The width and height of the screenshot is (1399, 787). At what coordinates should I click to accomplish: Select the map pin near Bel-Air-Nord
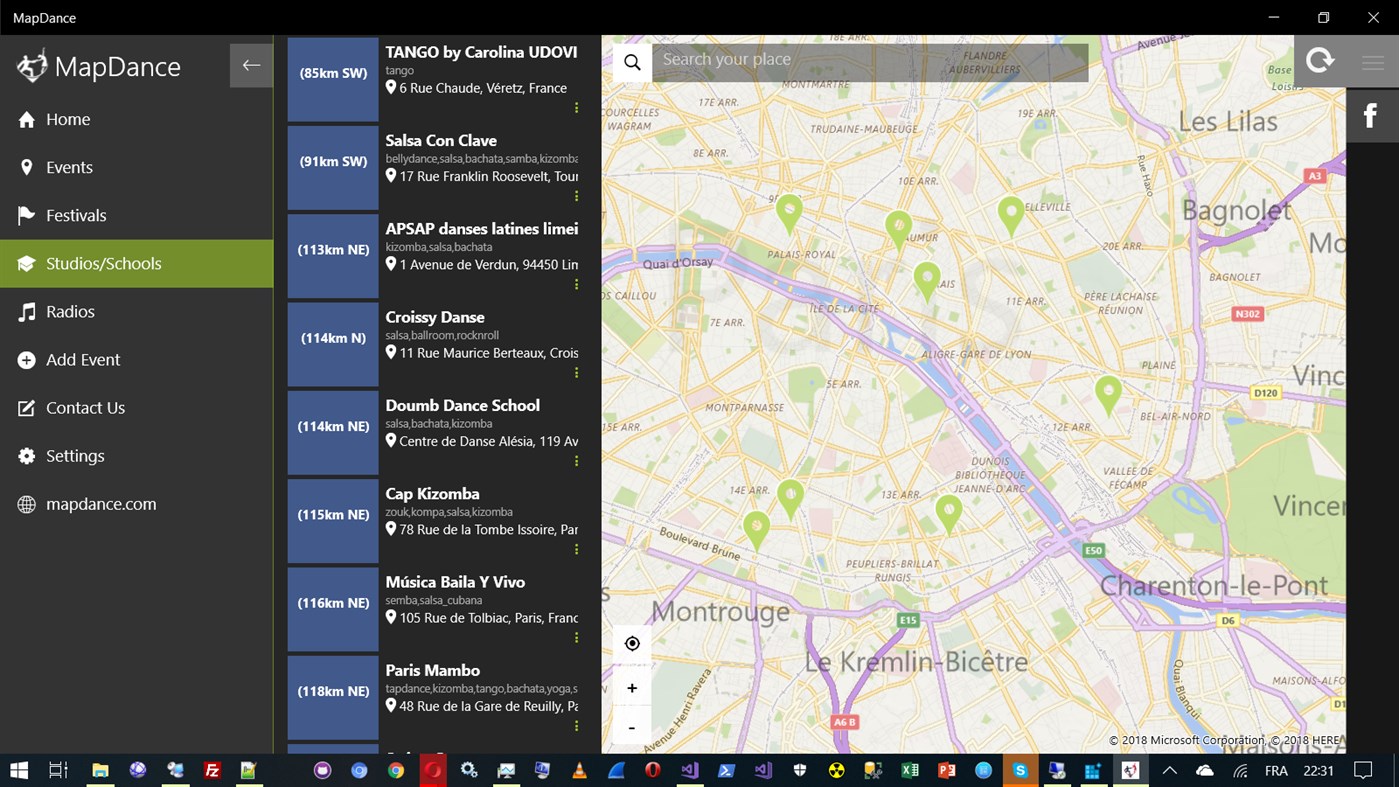pos(1108,395)
